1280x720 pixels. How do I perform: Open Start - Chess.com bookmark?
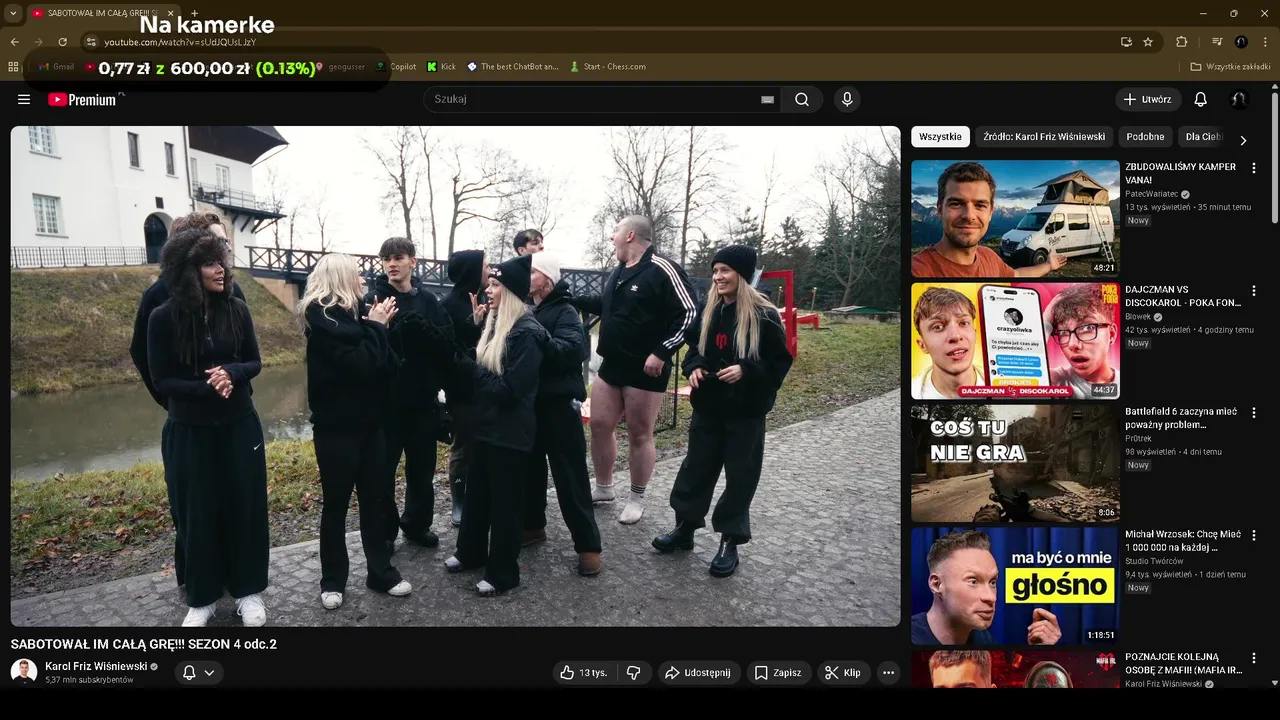(x=608, y=67)
